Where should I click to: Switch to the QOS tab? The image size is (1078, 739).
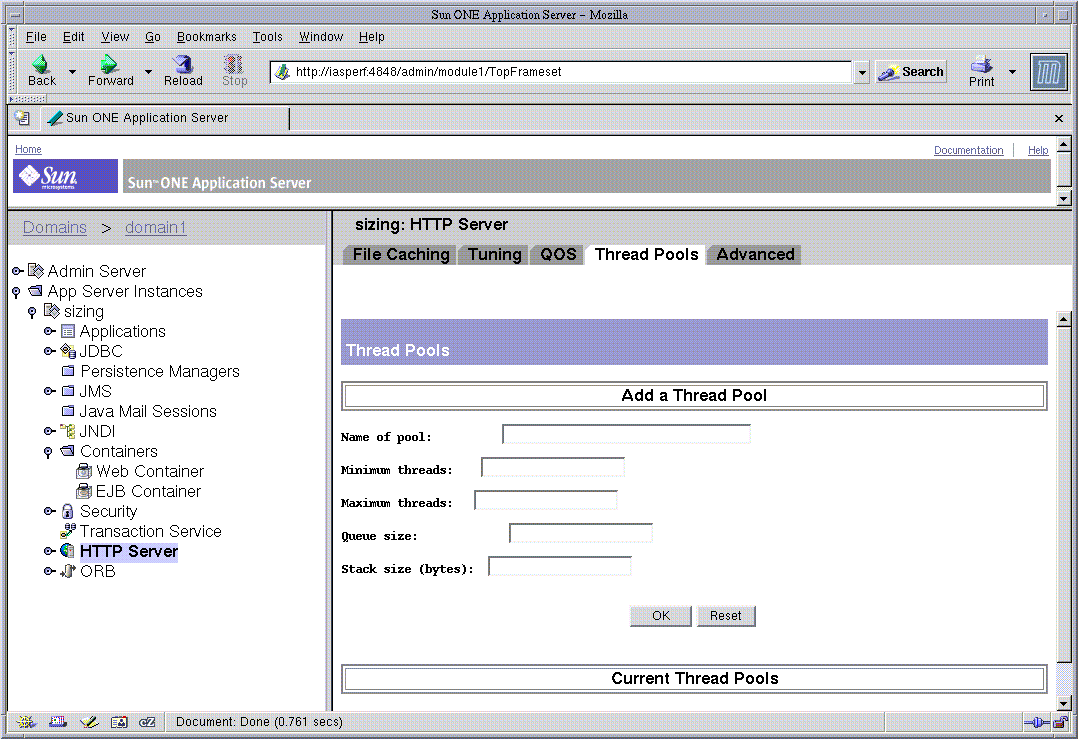(x=558, y=254)
